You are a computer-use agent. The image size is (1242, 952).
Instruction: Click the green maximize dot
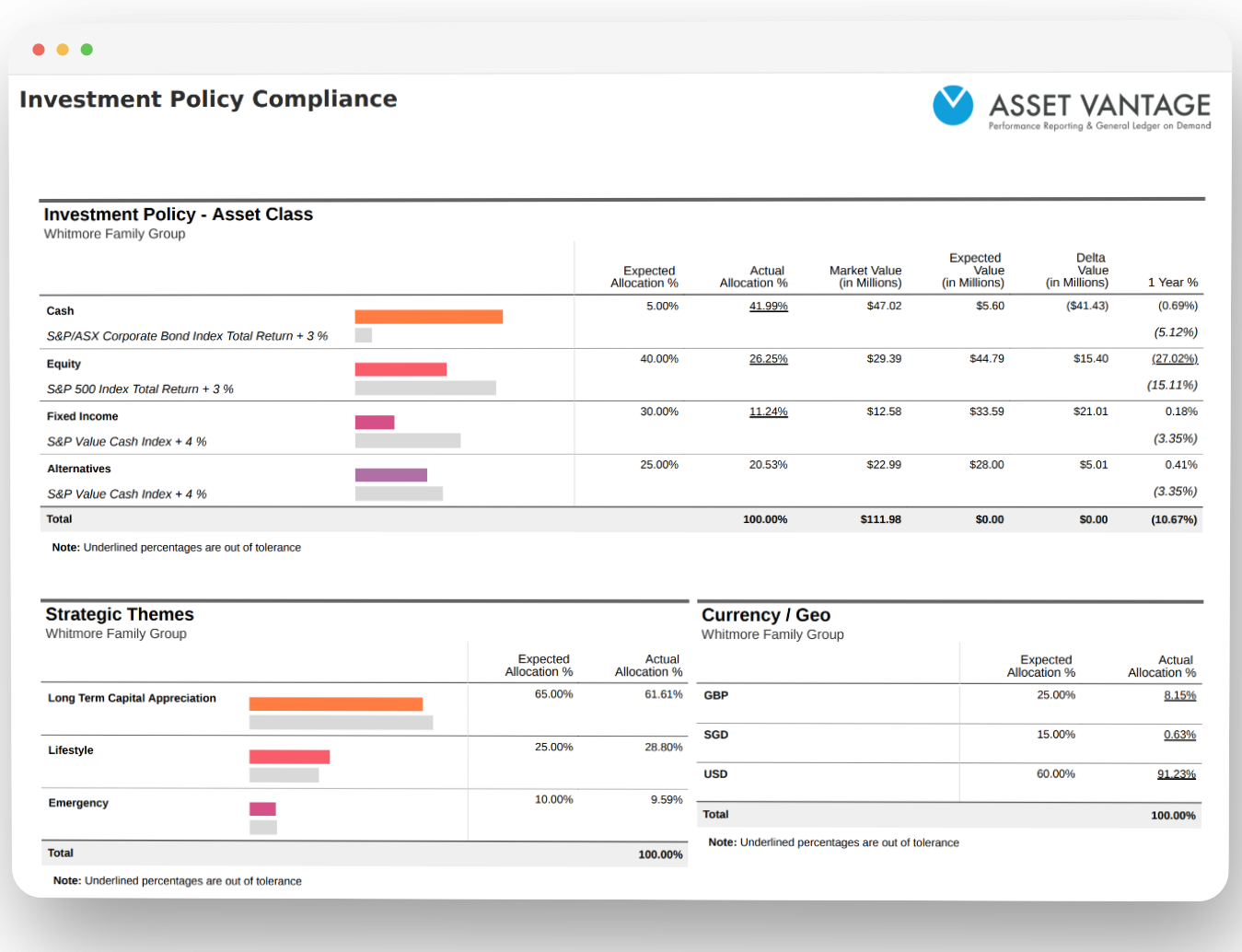[x=87, y=50]
